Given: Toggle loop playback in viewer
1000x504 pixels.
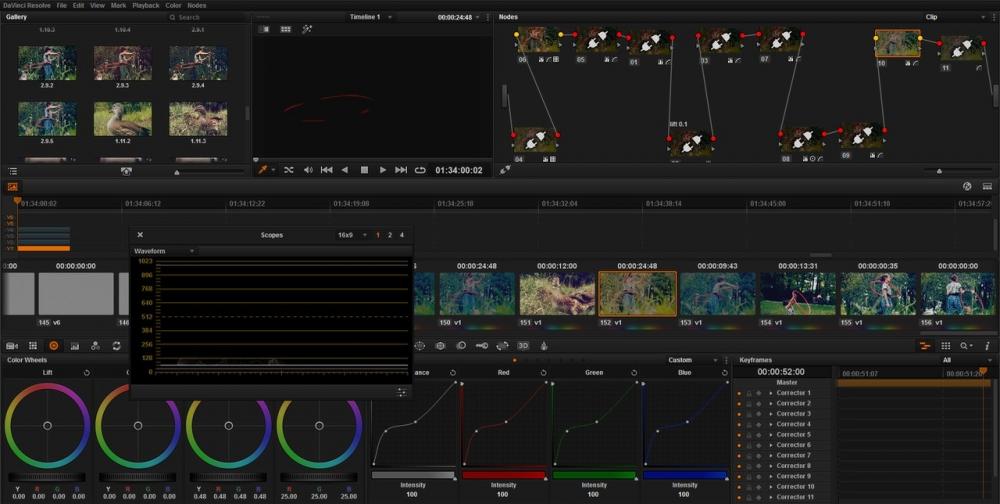Looking at the screenshot, I should pos(420,170).
